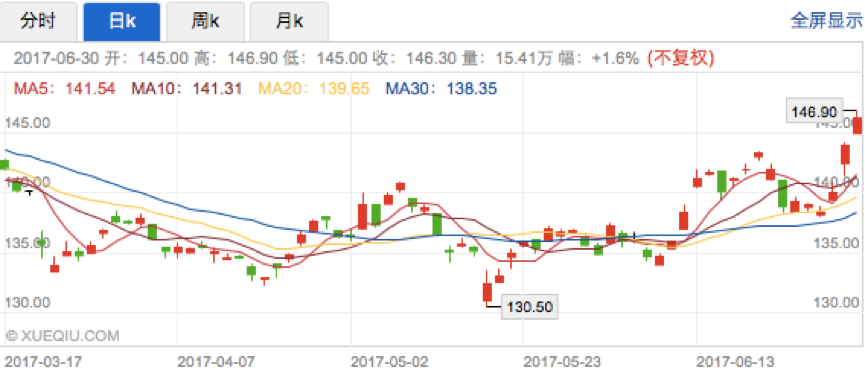Switch to the 分时 tab
This screenshot has width=865, height=376.
(x=38, y=22)
